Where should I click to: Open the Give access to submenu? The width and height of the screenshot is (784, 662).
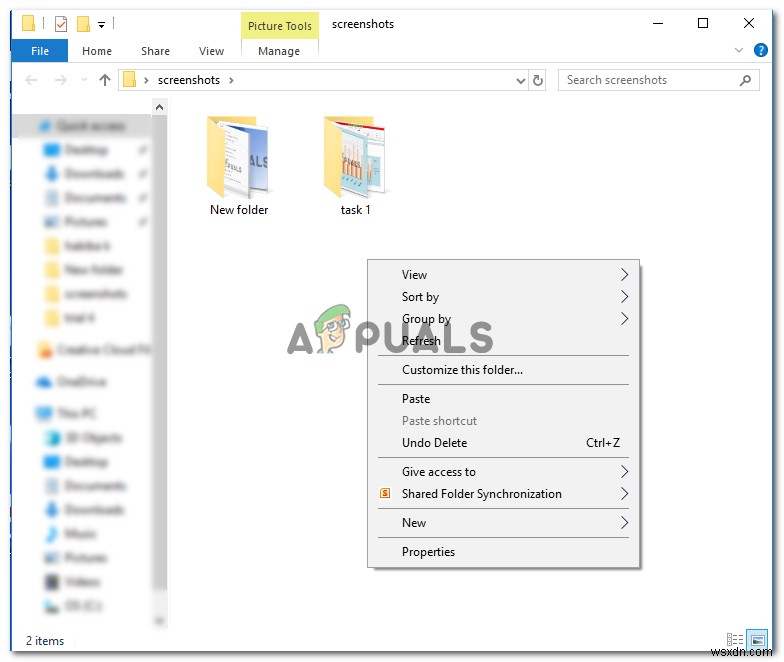(503, 472)
